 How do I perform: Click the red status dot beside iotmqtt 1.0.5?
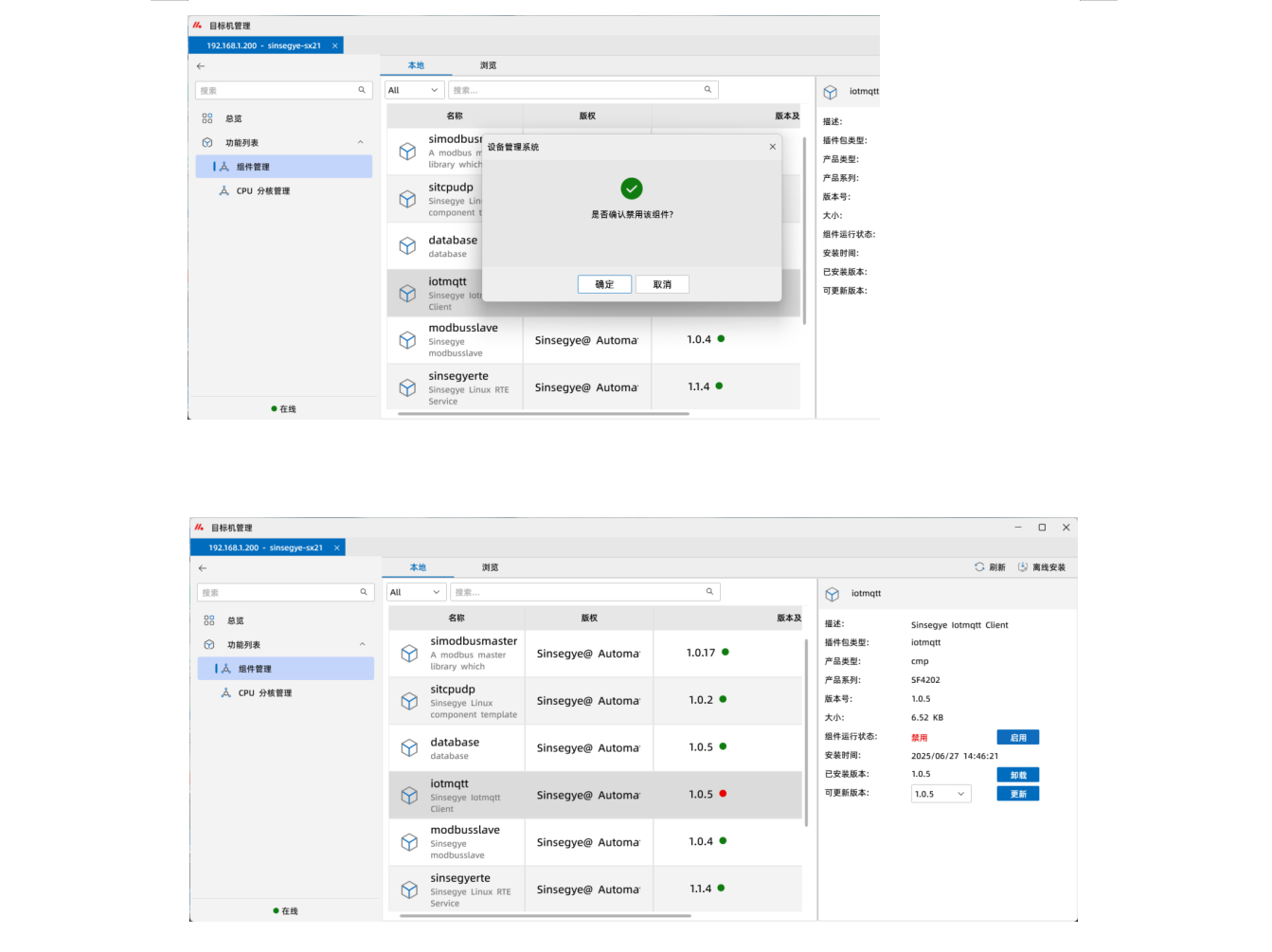[723, 794]
